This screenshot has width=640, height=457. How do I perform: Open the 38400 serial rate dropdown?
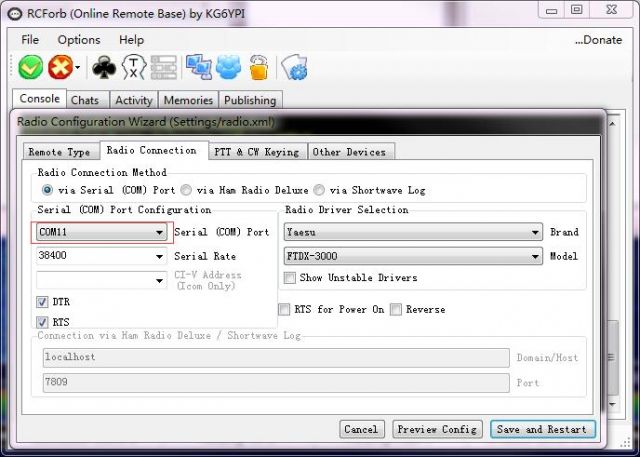point(102,256)
